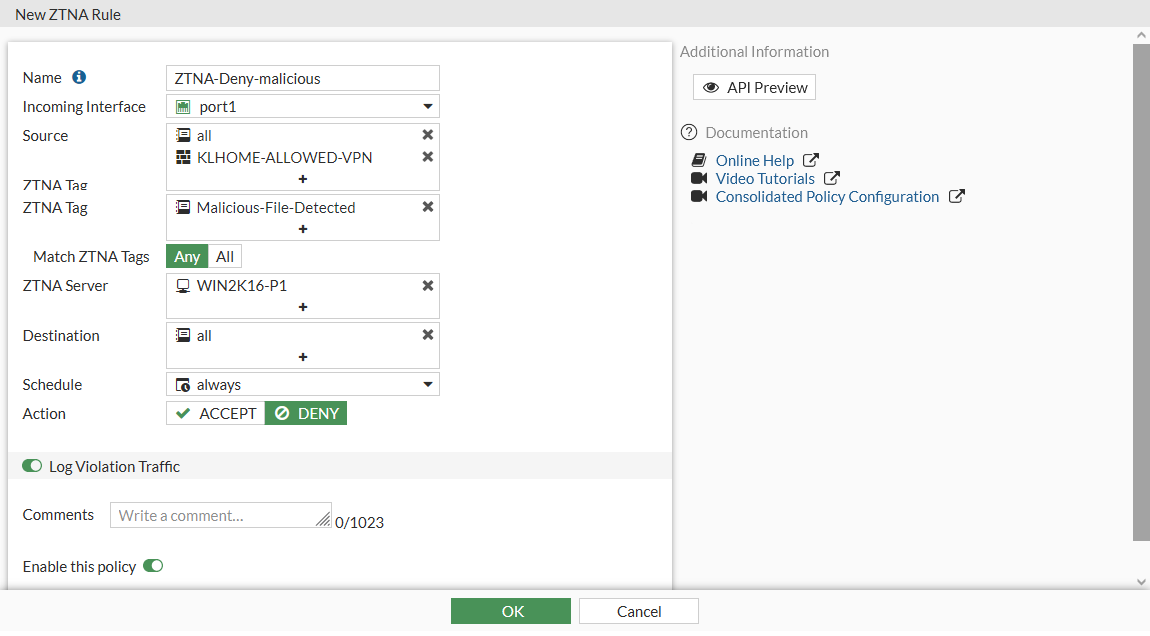Click the API Preview button
1150x636 pixels.
[754, 87]
